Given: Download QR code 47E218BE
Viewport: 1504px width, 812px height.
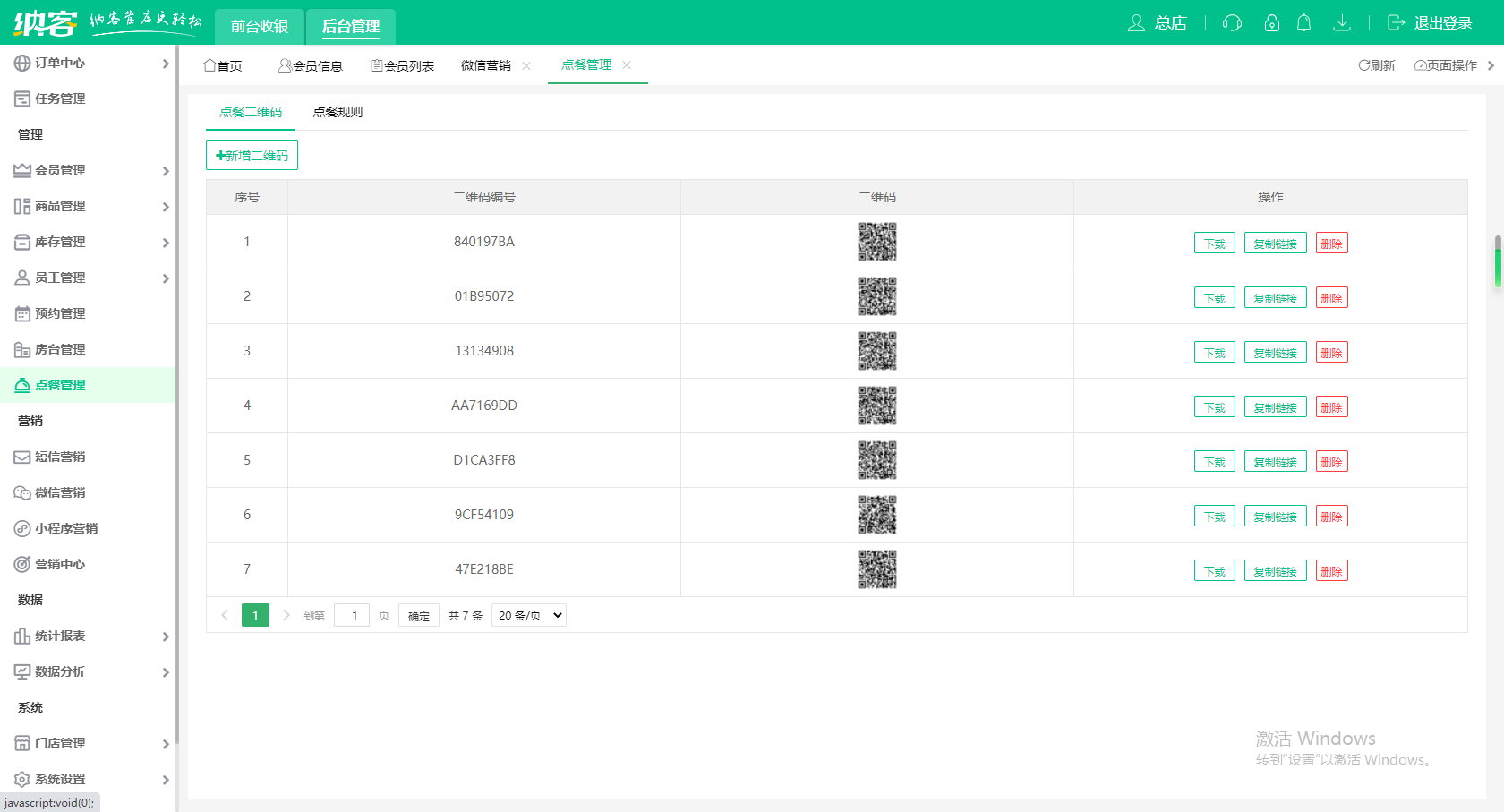Looking at the screenshot, I should (1215, 571).
